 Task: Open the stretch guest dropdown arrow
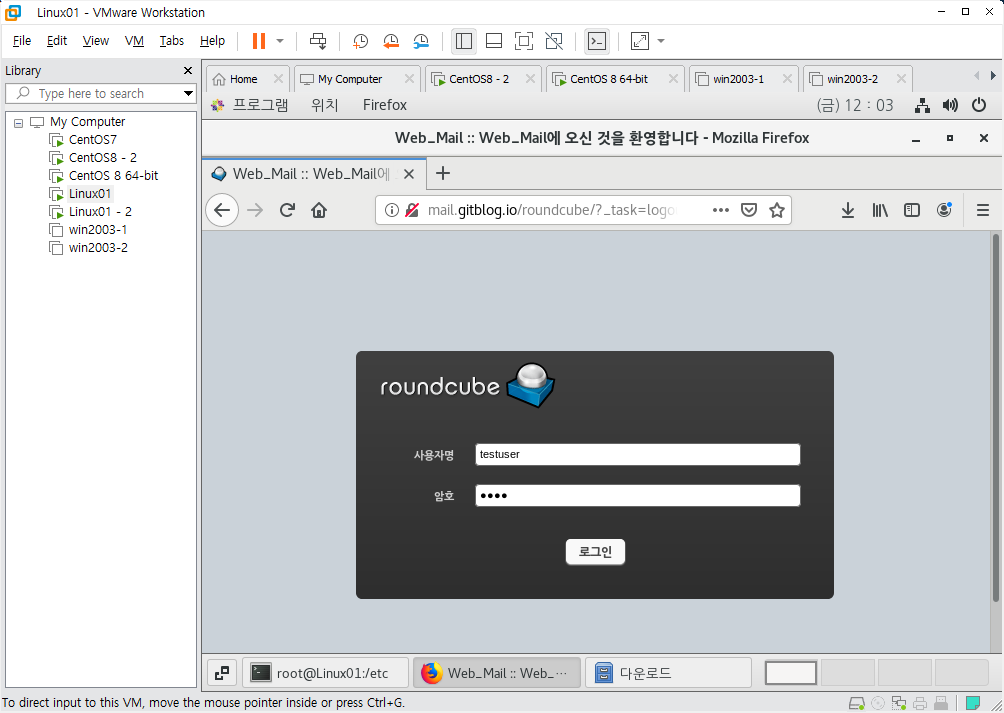[661, 41]
